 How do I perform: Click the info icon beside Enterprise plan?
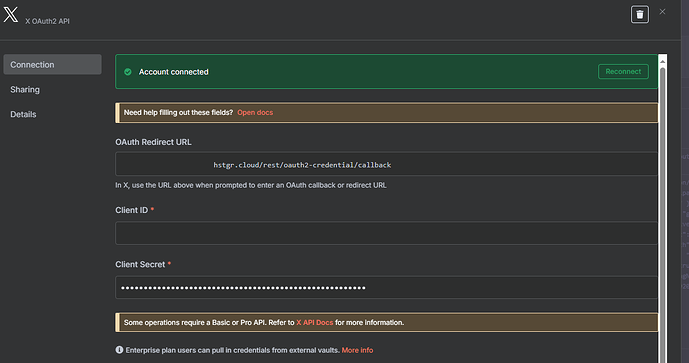tap(119, 350)
